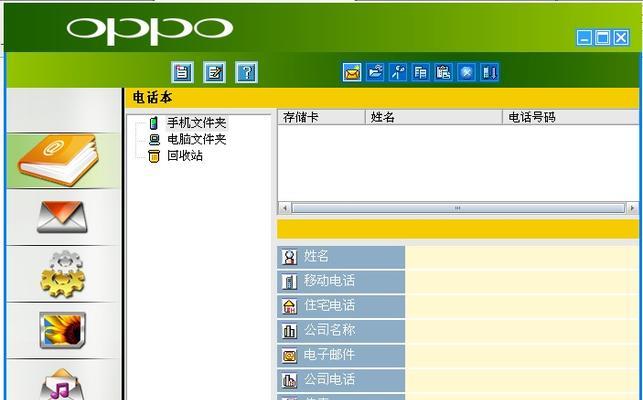Click the office phone icon beside 公司电话
This screenshot has width=643, height=400.
(290, 380)
